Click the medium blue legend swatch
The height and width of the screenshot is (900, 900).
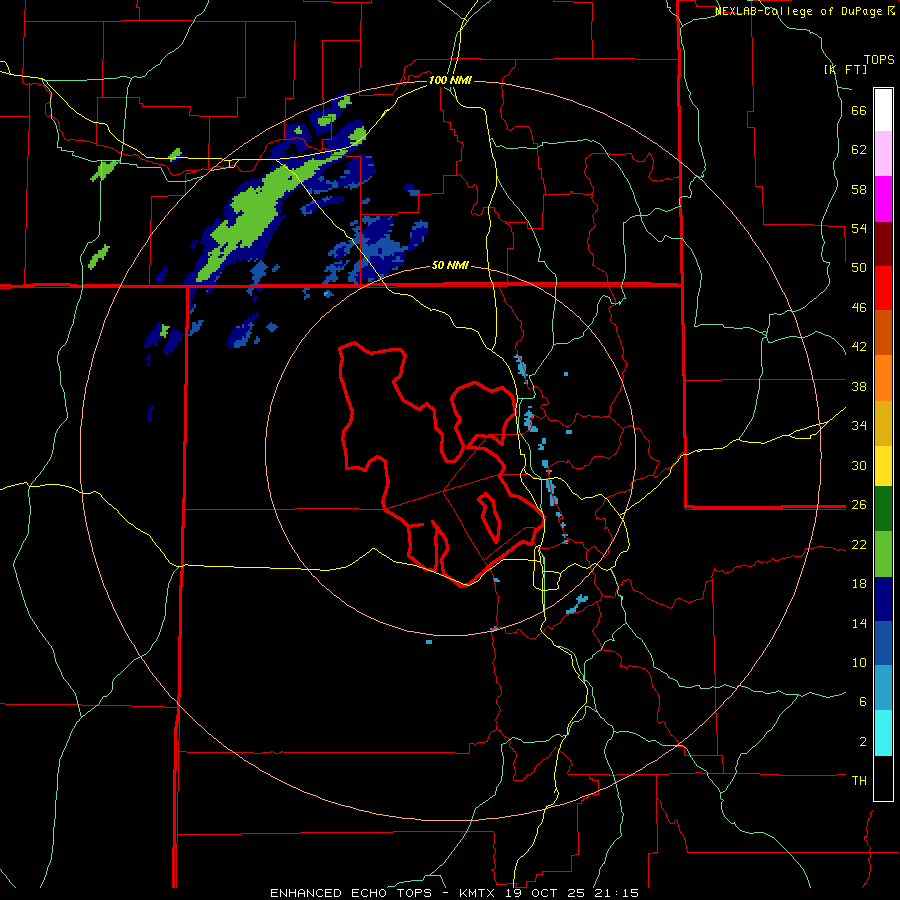[883, 643]
